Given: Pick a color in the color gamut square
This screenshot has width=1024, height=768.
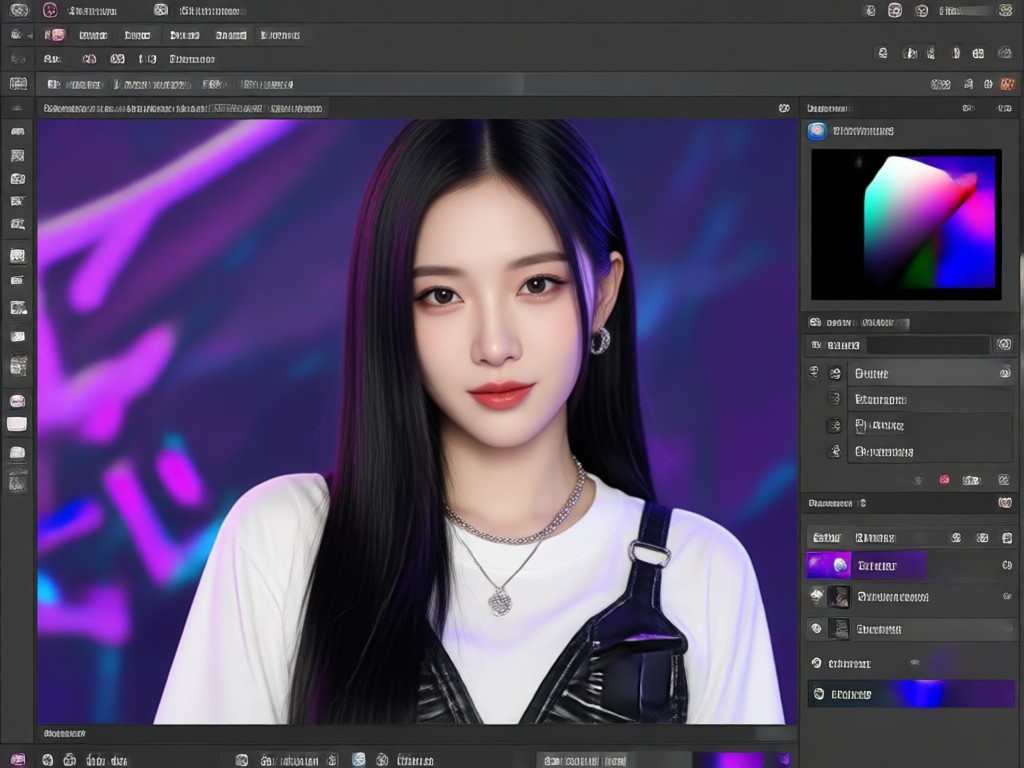Looking at the screenshot, I should click(906, 224).
